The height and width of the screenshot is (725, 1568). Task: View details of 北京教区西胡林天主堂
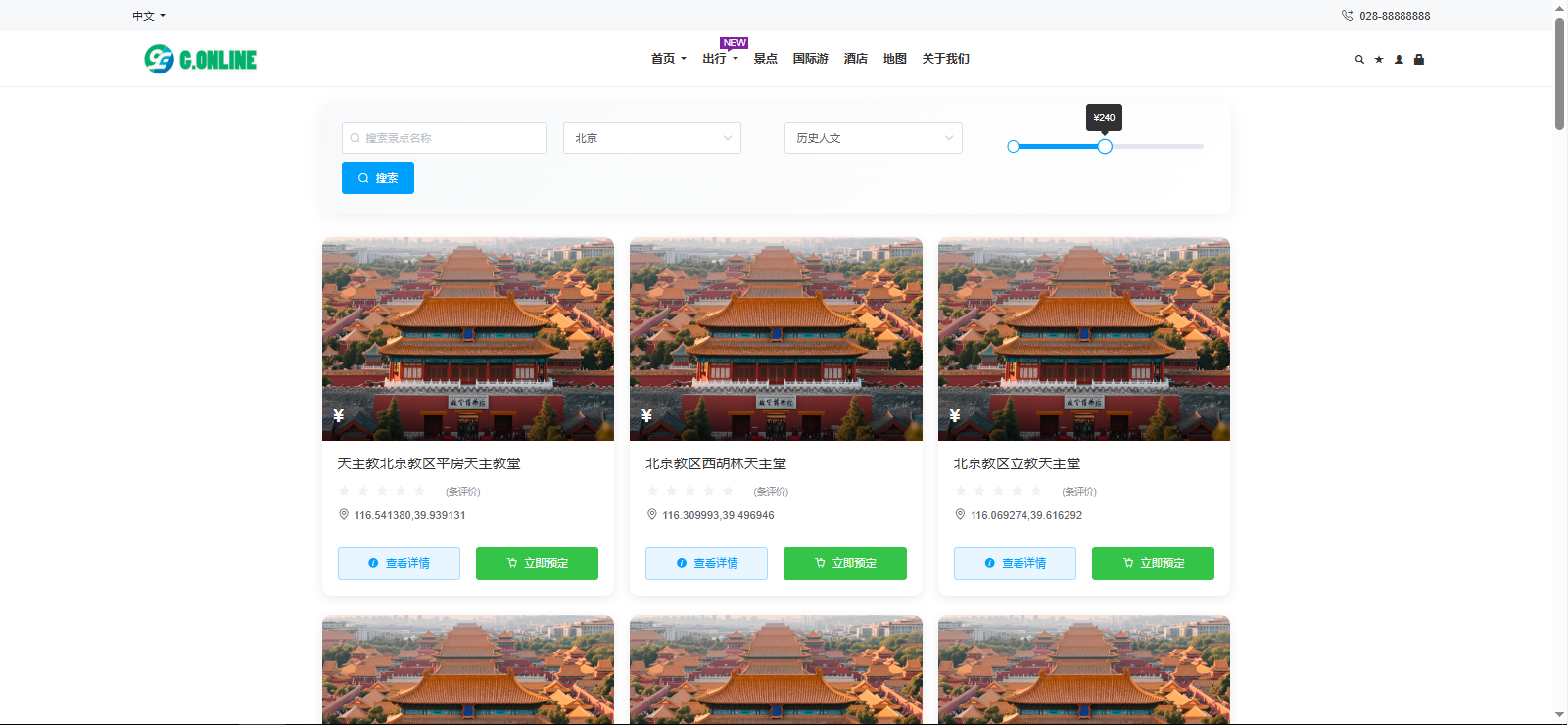tap(707, 563)
